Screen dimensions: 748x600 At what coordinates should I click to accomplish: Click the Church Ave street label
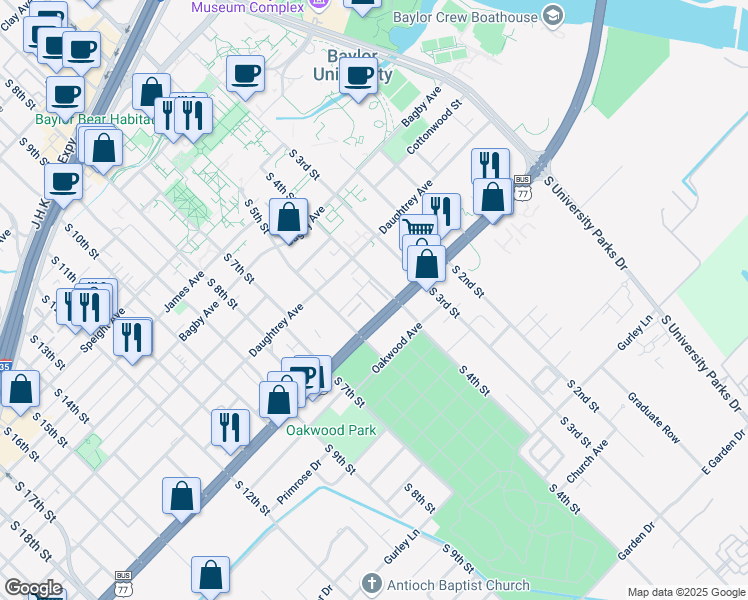[587, 461]
